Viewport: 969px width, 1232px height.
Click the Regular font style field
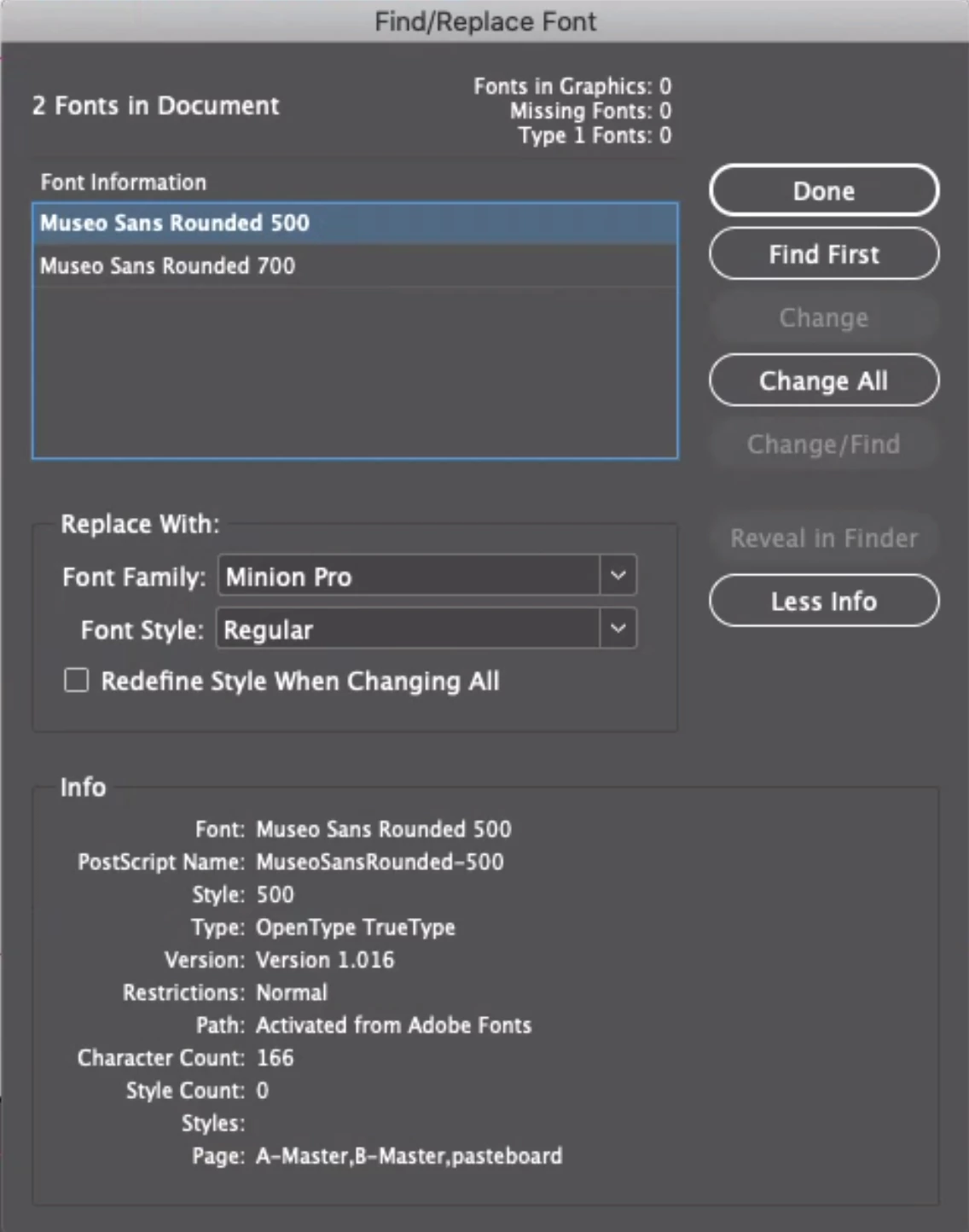point(408,629)
